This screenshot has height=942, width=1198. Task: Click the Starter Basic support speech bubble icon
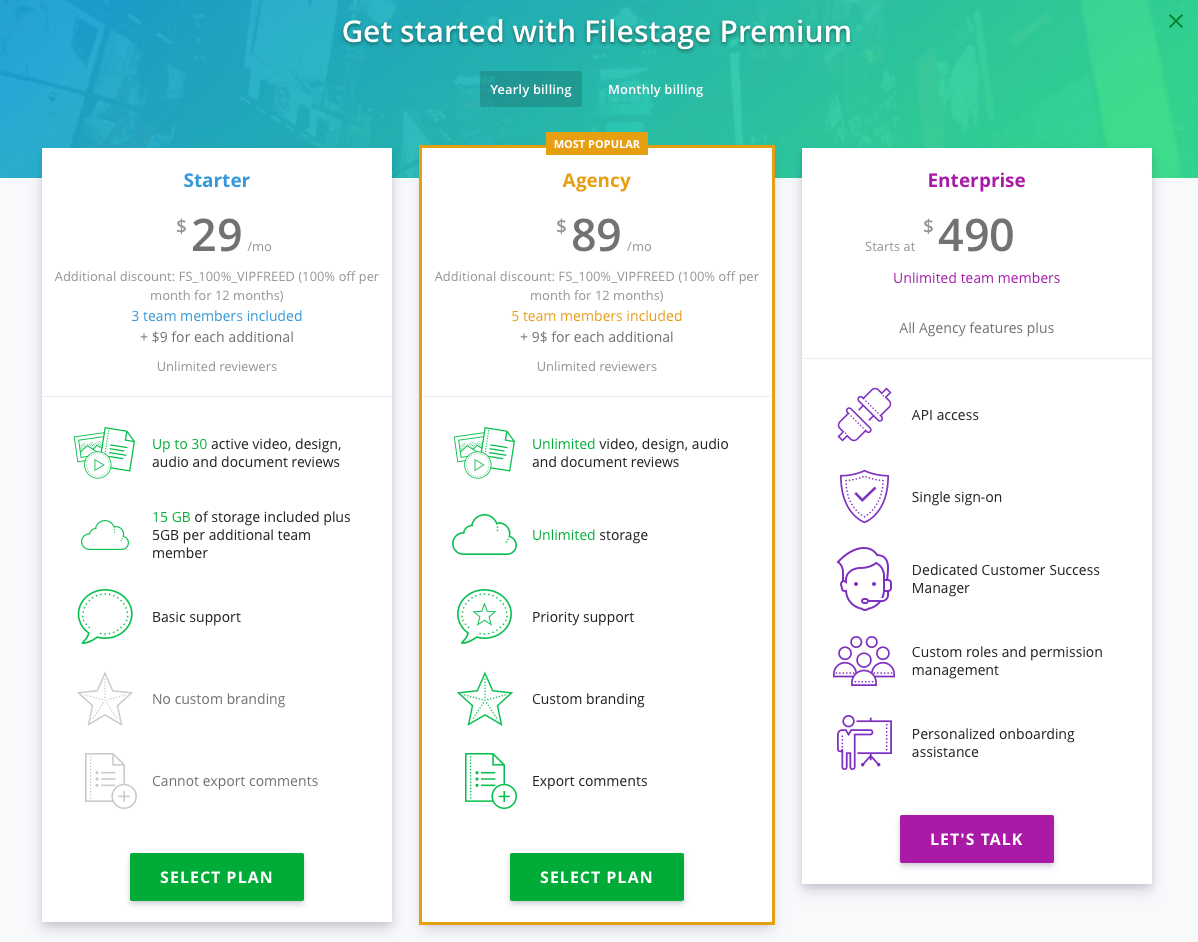pyautogui.click(x=104, y=617)
